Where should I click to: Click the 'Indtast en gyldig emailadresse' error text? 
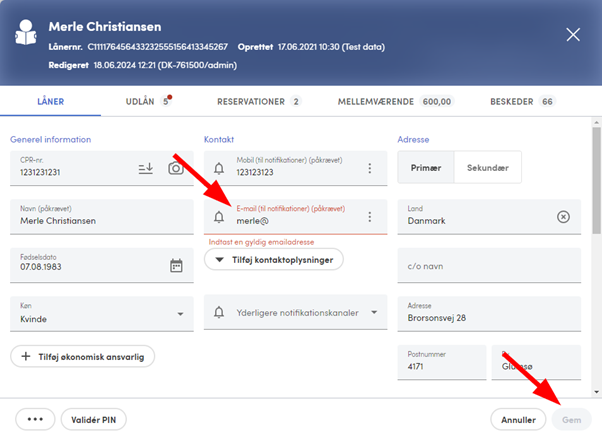click(x=261, y=242)
